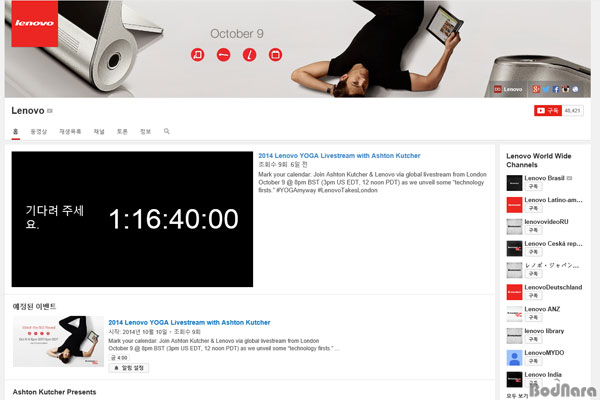The image size is (600, 400).
Task: Open 2014 Lenovo YOGA Livestream link under 예정된 이벤트
Action: click(189, 322)
